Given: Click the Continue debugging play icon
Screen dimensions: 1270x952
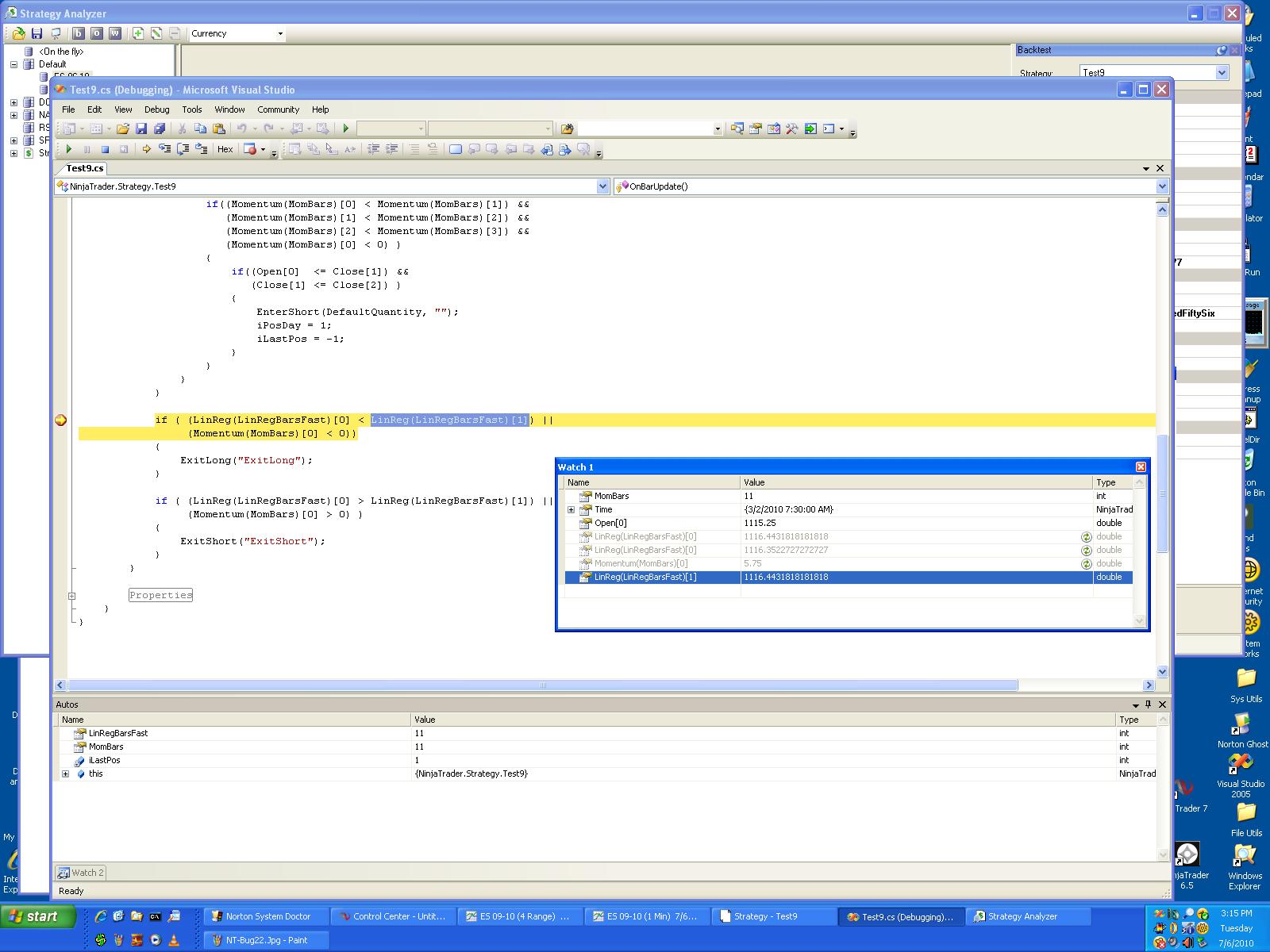Looking at the screenshot, I should (69, 149).
